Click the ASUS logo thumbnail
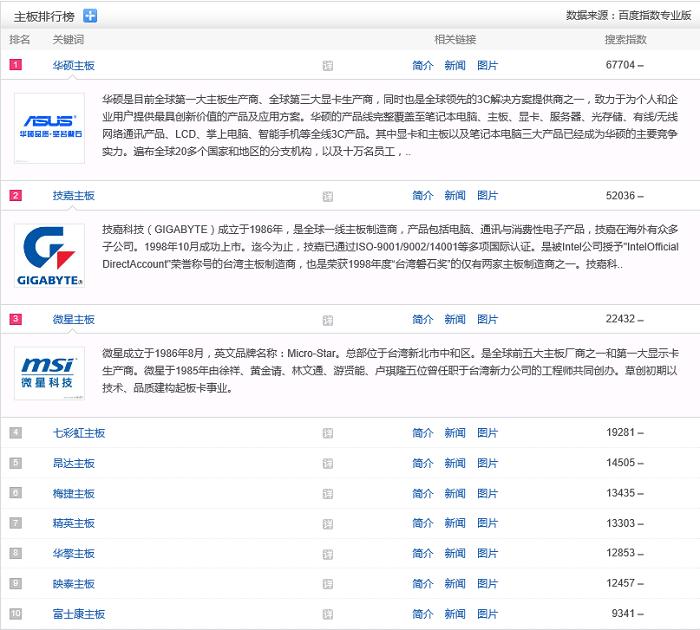Image resolution: width=700 pixels, height=630 pixels. (50, 128)
